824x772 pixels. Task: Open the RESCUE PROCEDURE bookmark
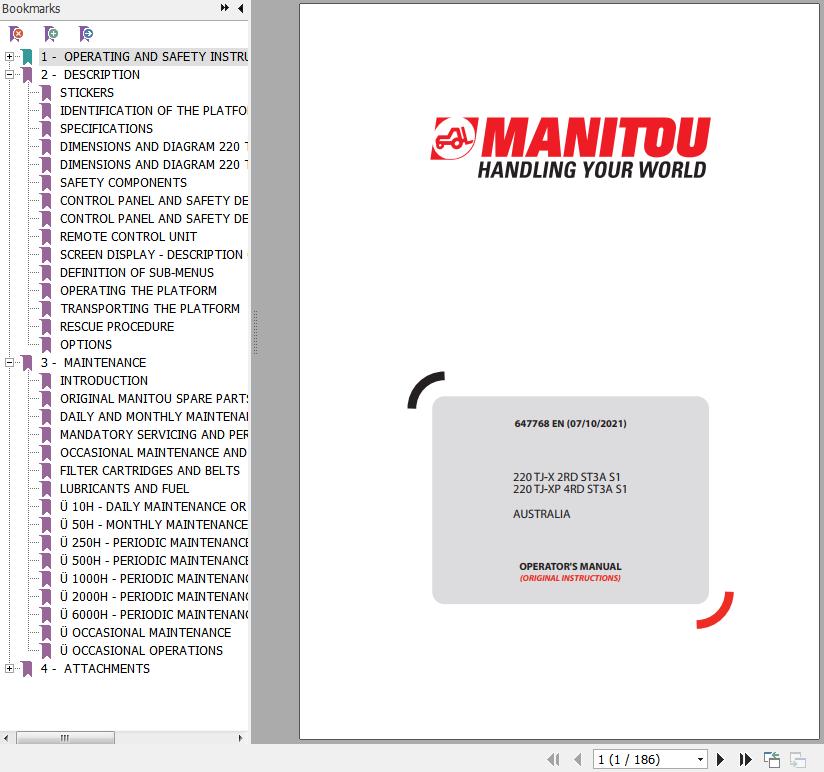coord(117,326)
